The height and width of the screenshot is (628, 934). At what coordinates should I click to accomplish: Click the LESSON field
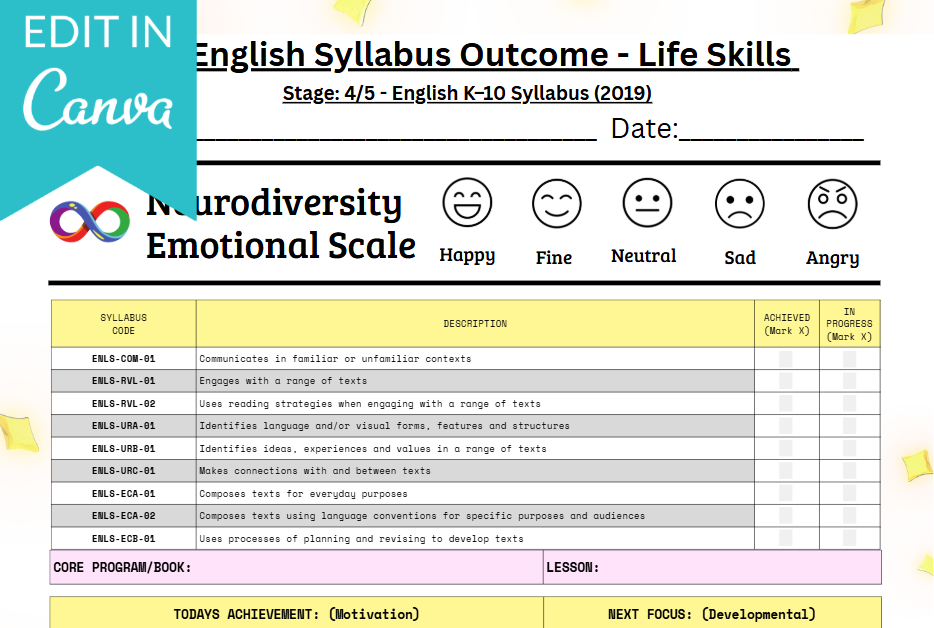(x=712, y=567)
